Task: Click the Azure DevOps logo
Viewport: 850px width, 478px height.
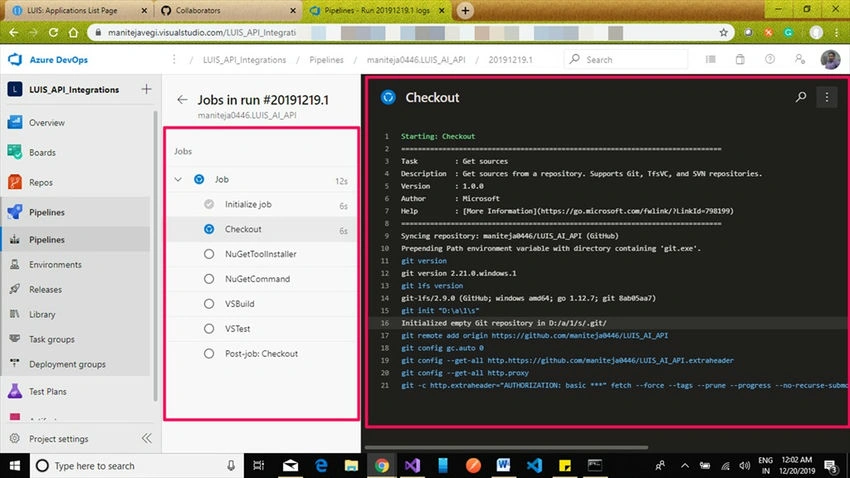Action: 15,60
